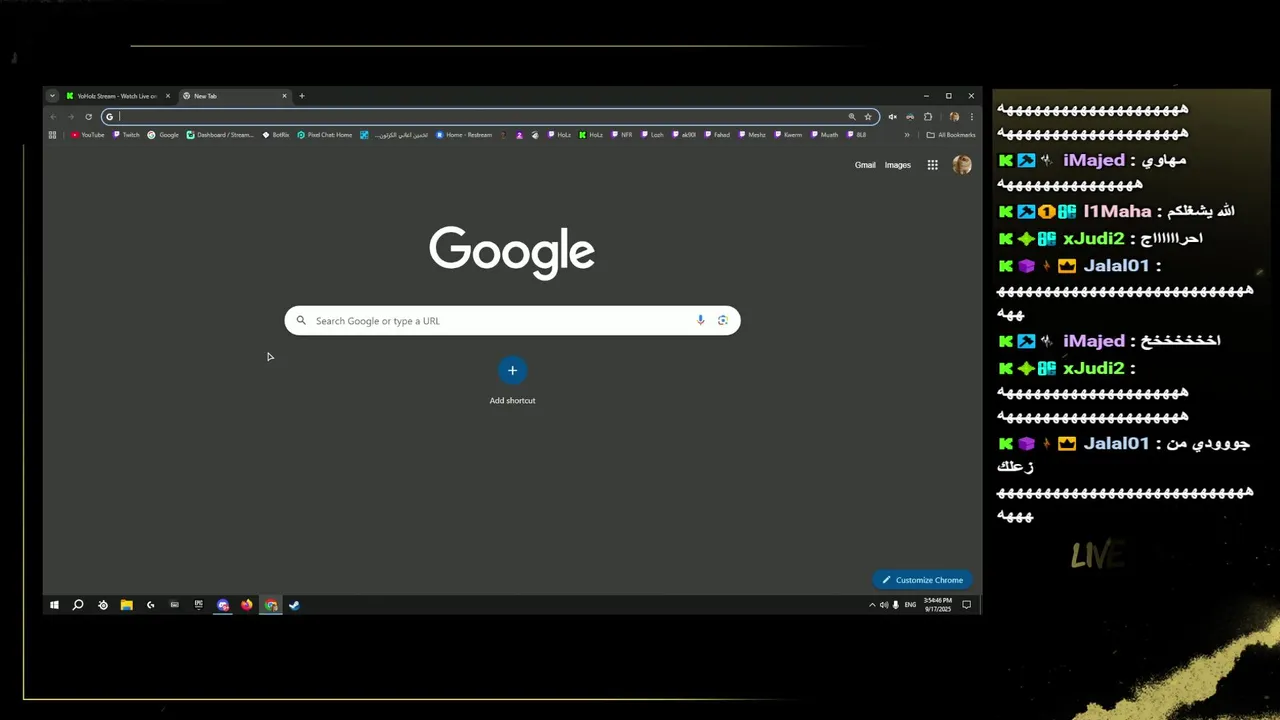Open the Home - Restream bookmark

click(464, 135)
